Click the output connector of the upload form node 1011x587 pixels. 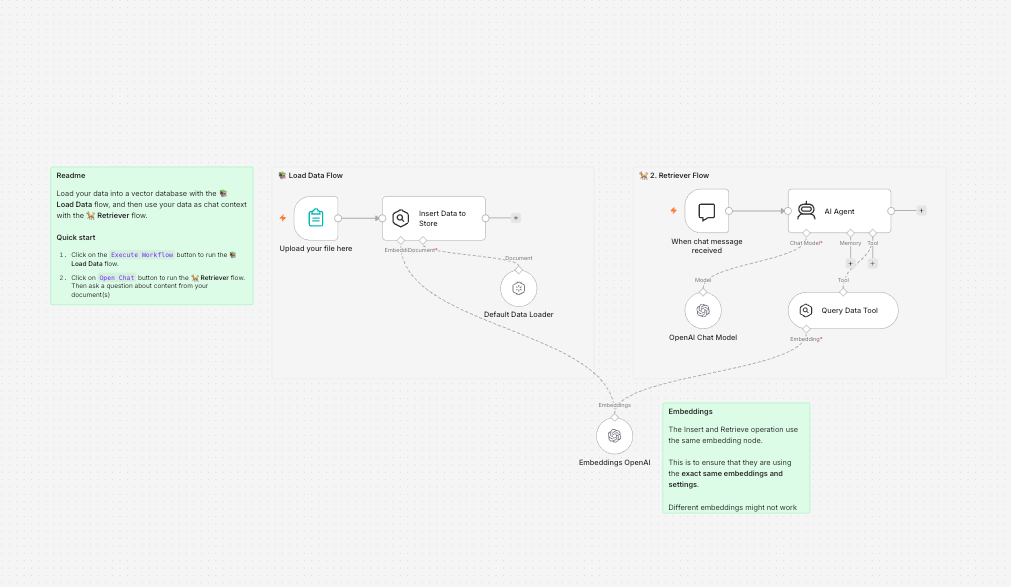[x=338, y=218]
